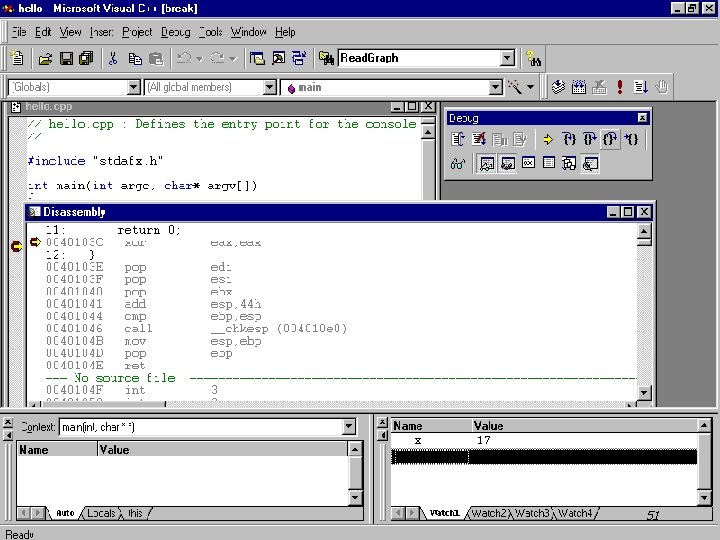This screenshot has width=720, height=540.
Task: Click the Undo arrow icon
Action: click(x=185, y=58)
